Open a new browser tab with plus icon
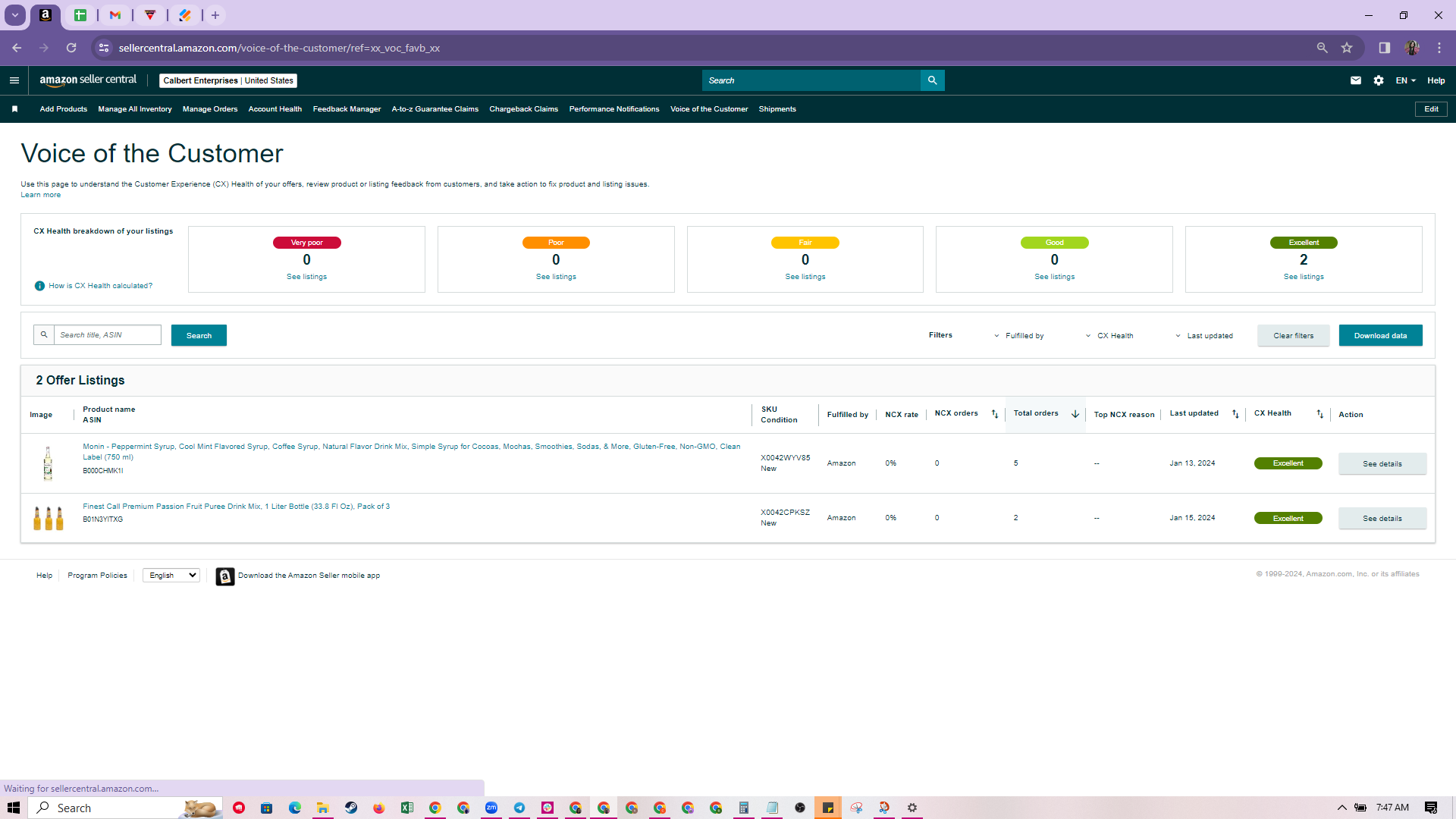The image size is (1456, 819). (x=215, y=15)
